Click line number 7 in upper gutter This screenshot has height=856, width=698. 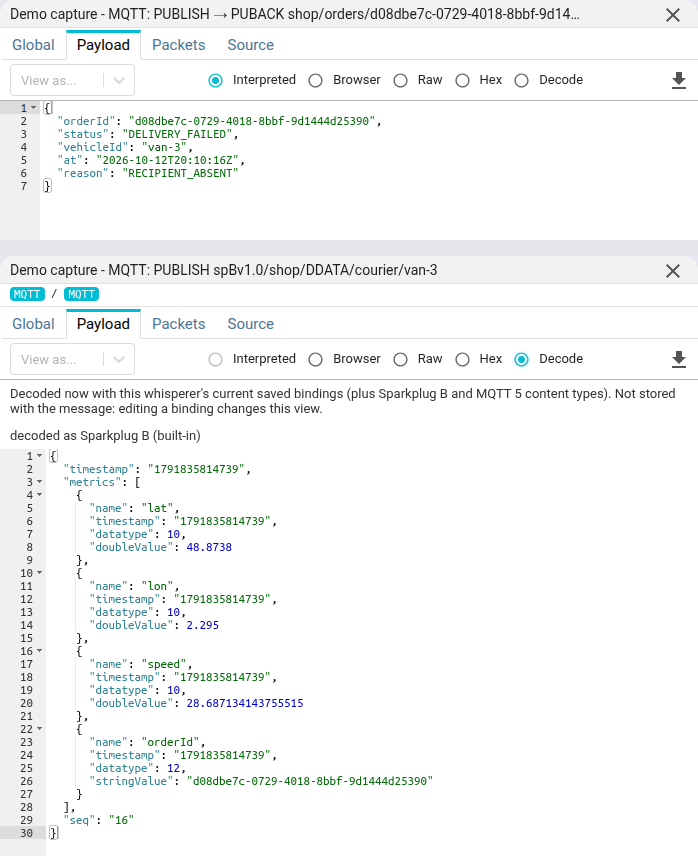tap(23, 186)
